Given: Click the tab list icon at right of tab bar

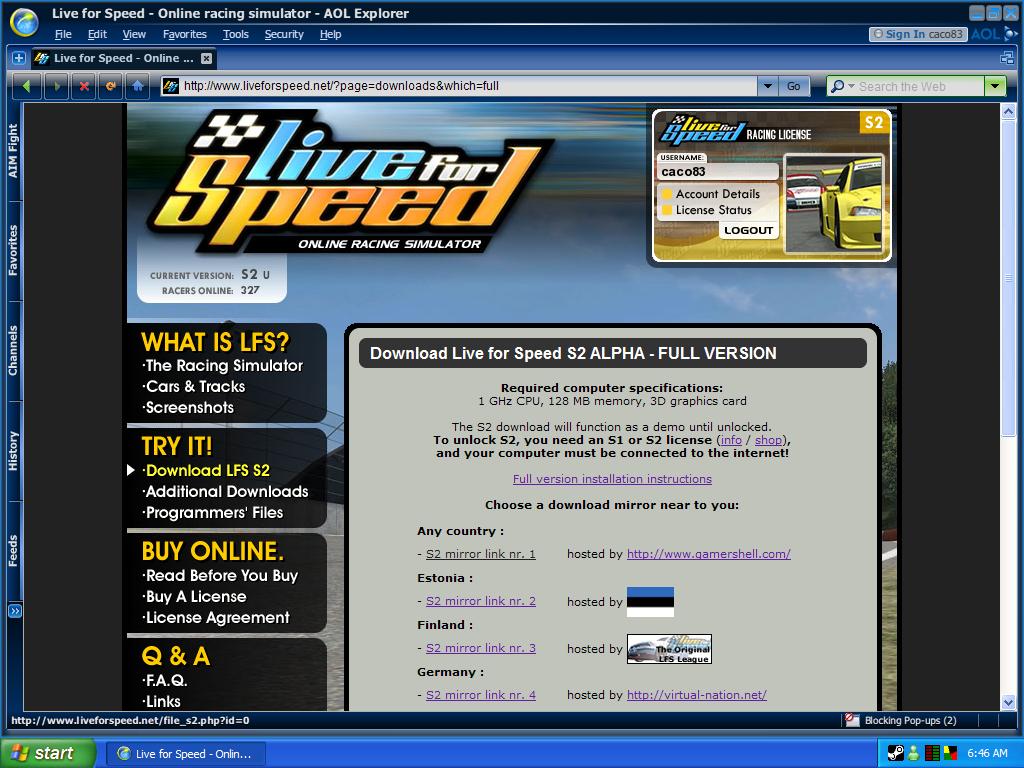Looking at the screenshot, I should point(1006,58).
